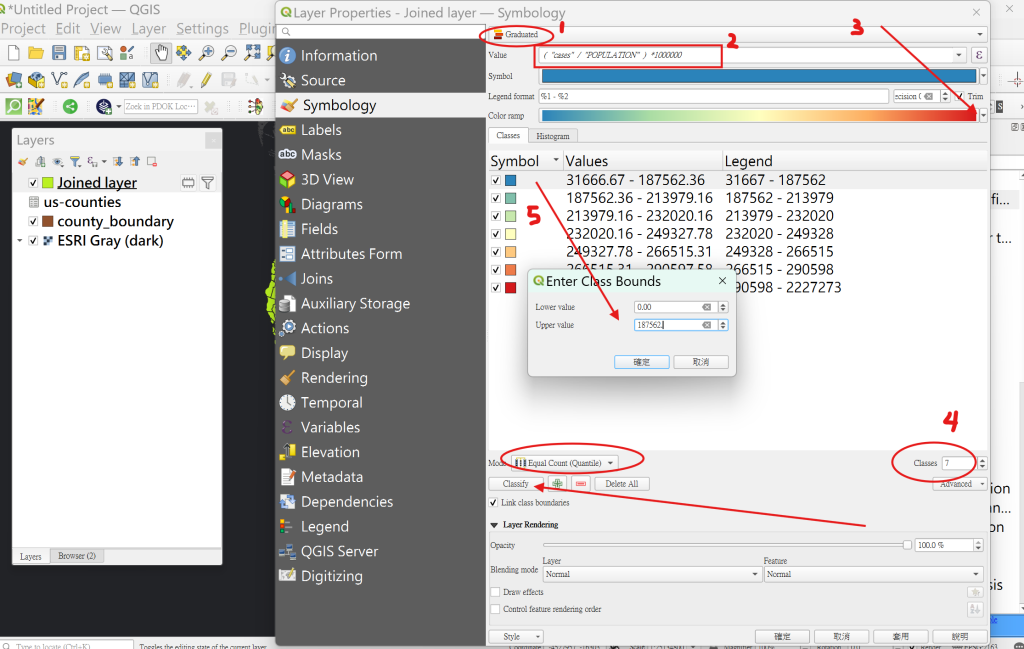The image size is (1024, 649).
Task: Click Remove Layer icon in Layers panel
Action: [x=152, y=162]
